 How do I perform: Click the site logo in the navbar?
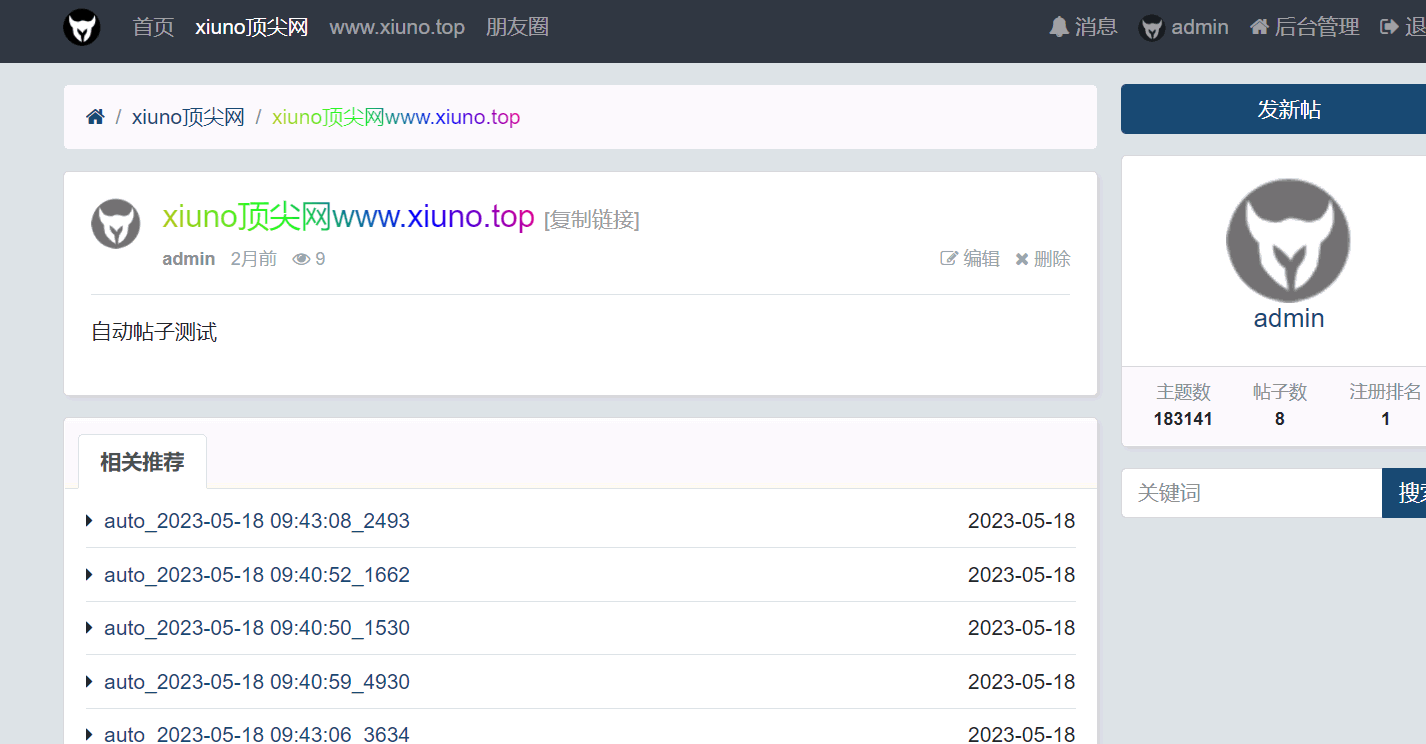tap(82, 27)
